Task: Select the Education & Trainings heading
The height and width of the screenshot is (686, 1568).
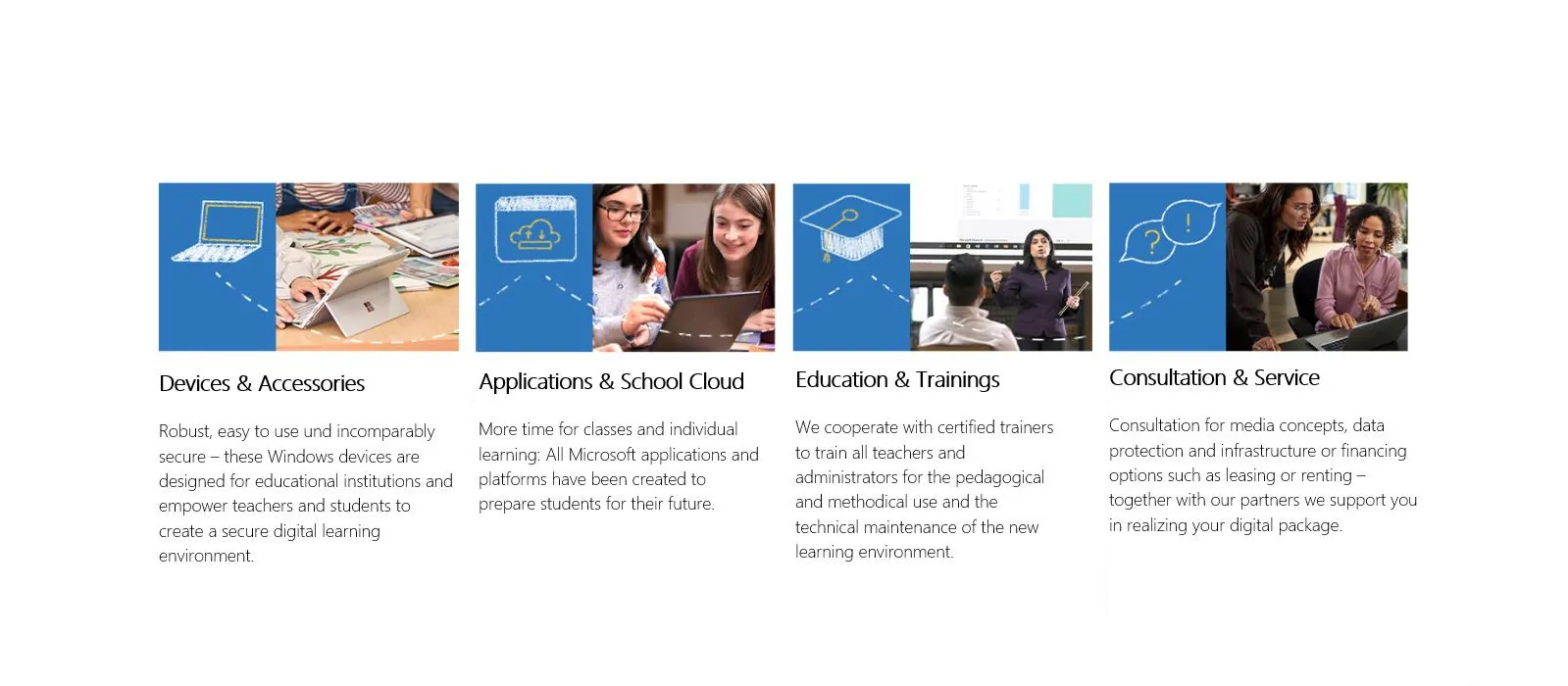Action: pos(897,379)
